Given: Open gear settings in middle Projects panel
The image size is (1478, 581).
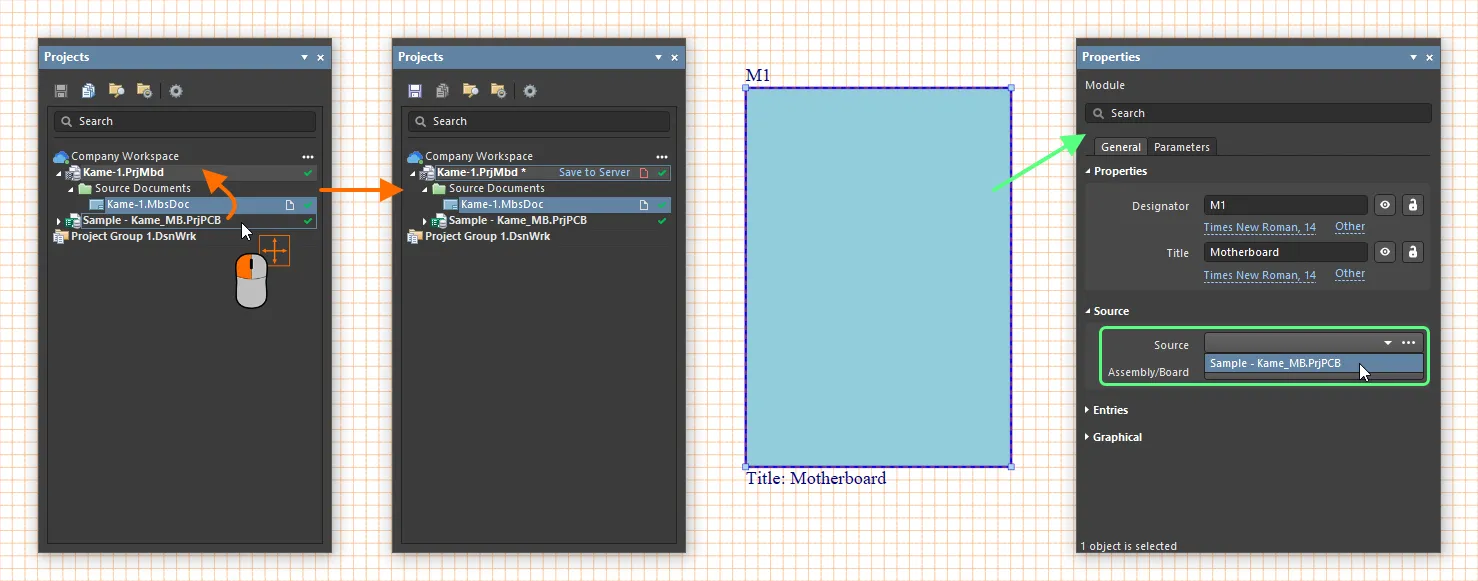Looking at the screenshot, I should 530,91.
